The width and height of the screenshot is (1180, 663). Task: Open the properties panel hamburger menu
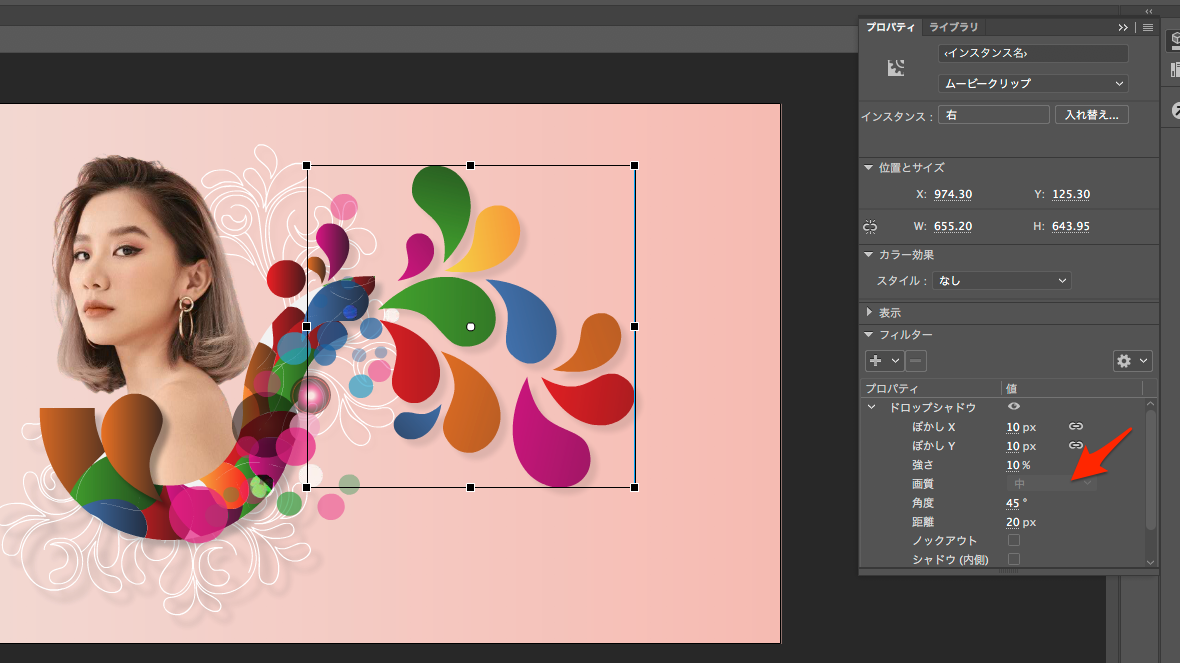(1148, 27)
